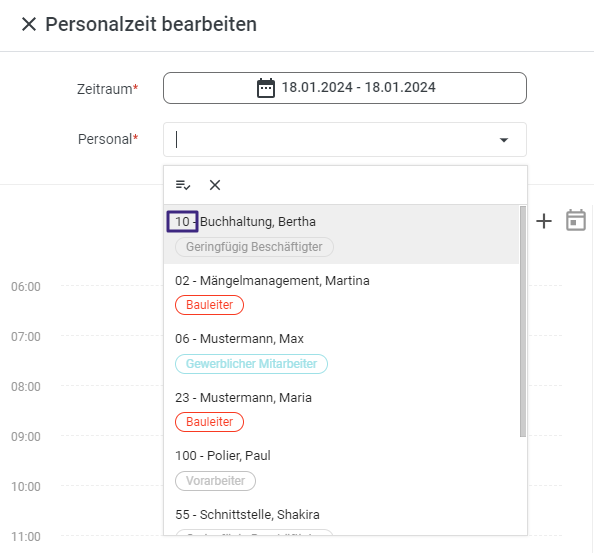The width and height of the screenshot is (594, 553).
Task: Click the Geringfügig Beschäftigter tag
Action: [254, 247]
